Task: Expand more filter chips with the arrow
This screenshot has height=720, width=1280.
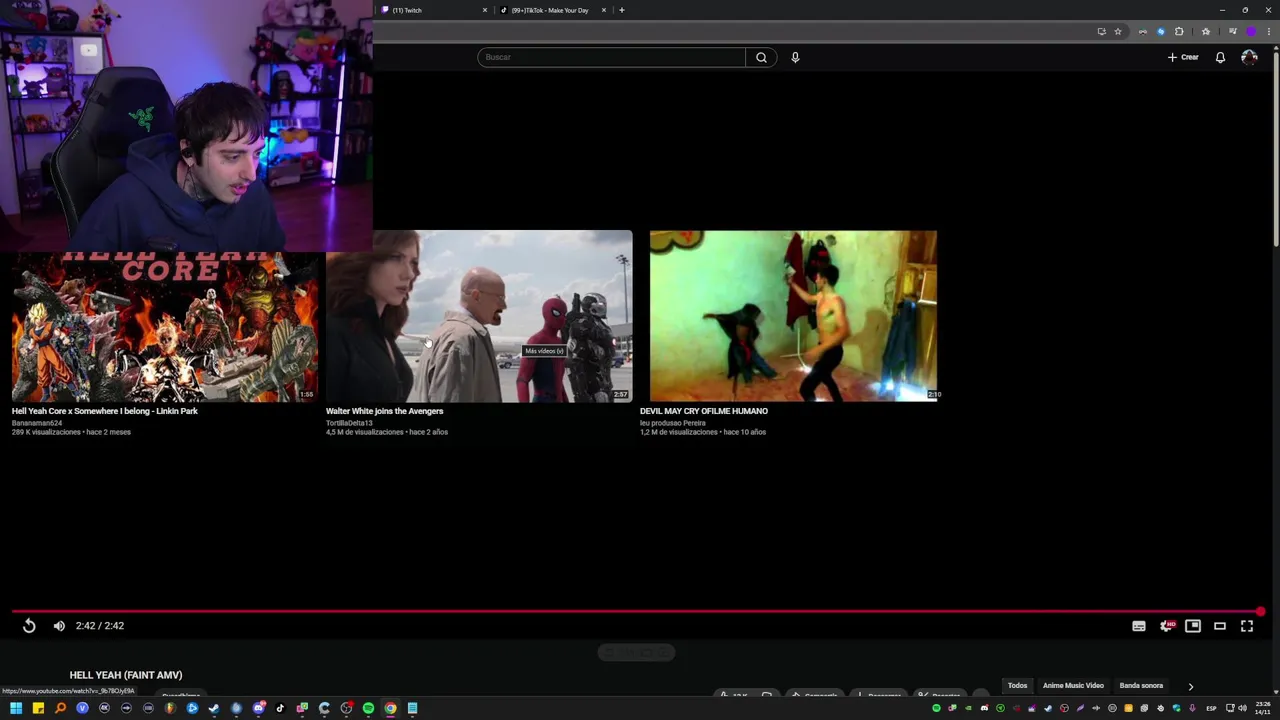Action: (x=1190, y=686)
